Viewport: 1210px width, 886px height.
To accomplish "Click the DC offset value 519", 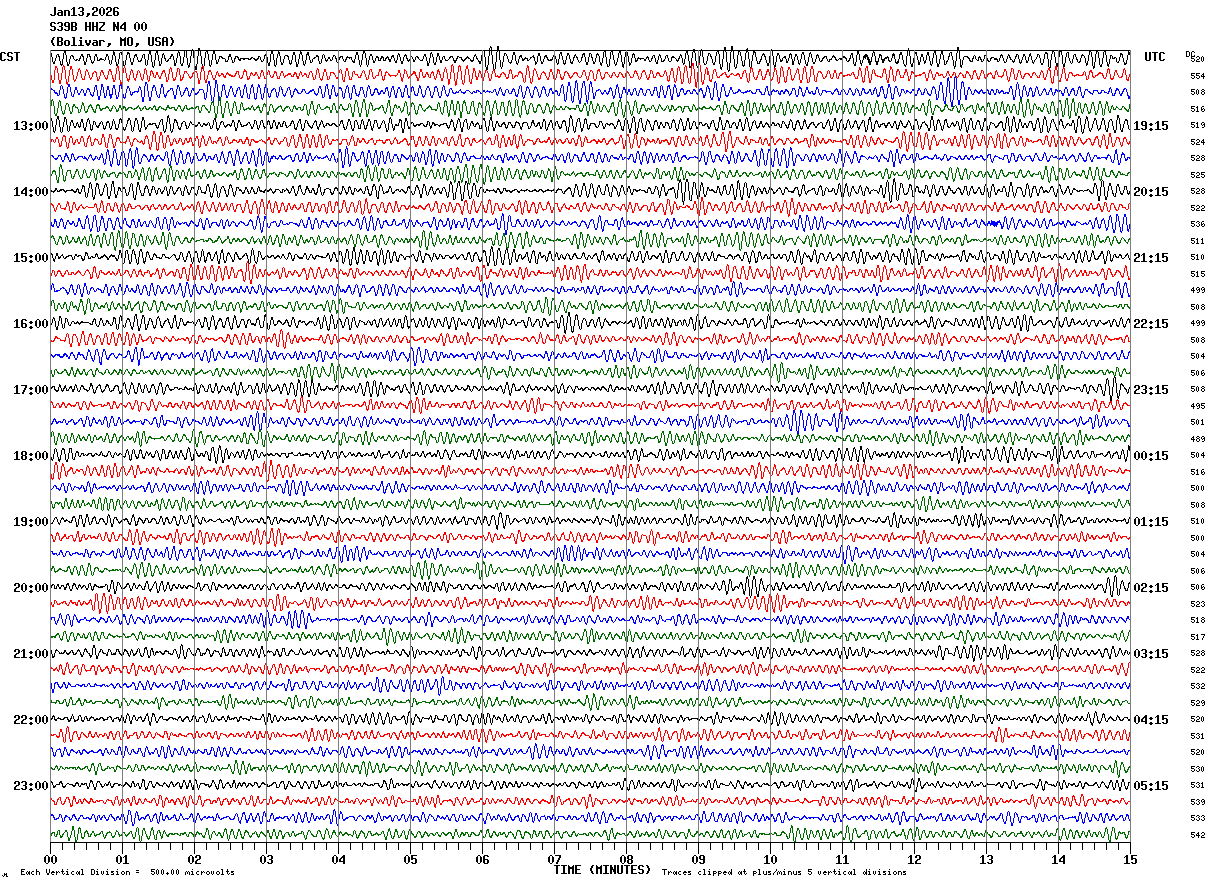I will tap(1197, 125).
